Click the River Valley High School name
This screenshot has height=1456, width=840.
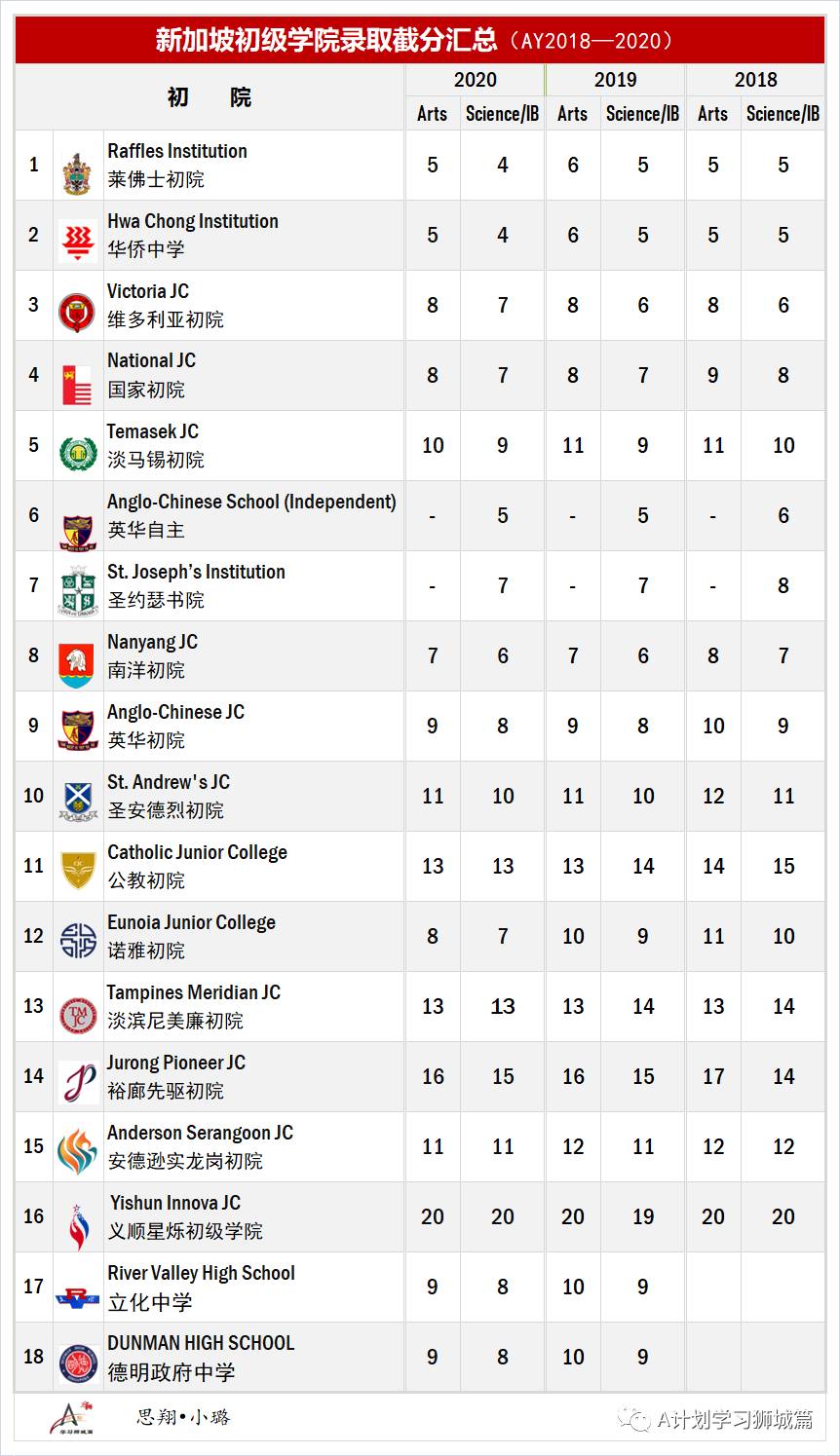pyautogui.click(x=201, y=1273)
